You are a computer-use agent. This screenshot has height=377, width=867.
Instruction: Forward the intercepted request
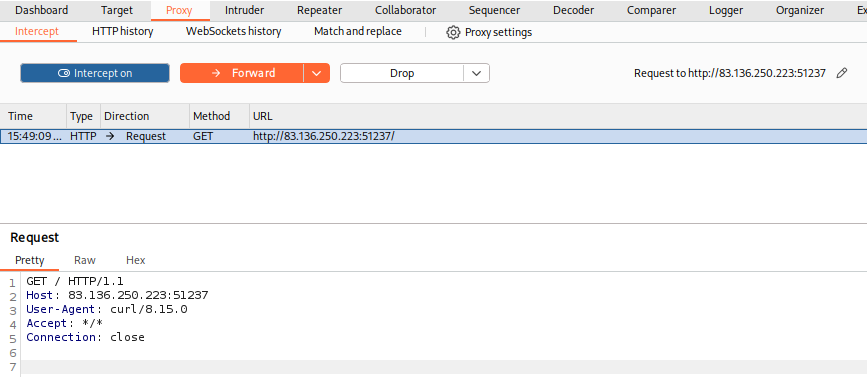tap(242, 73)
